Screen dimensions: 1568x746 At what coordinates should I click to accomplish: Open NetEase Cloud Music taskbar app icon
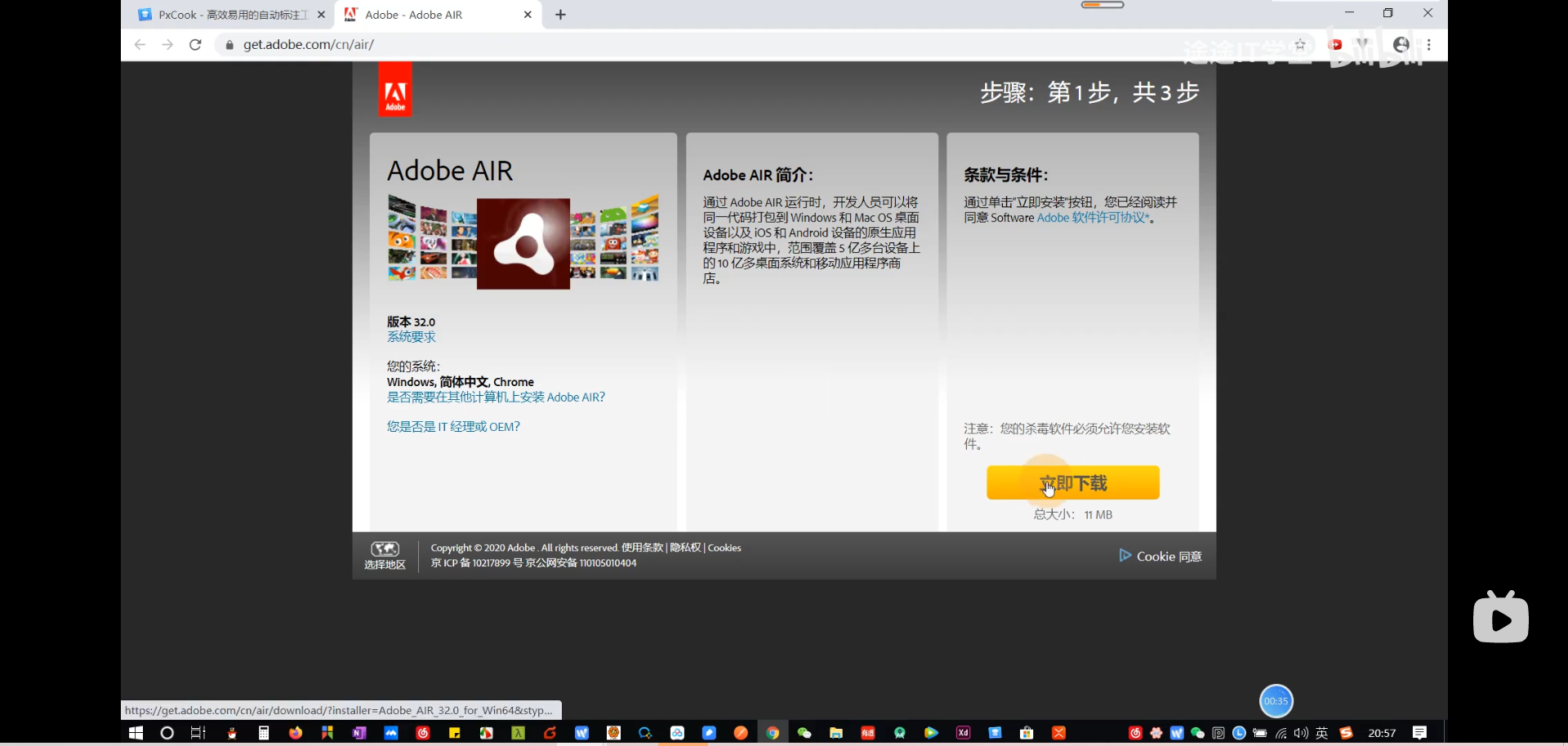[423, 733]
